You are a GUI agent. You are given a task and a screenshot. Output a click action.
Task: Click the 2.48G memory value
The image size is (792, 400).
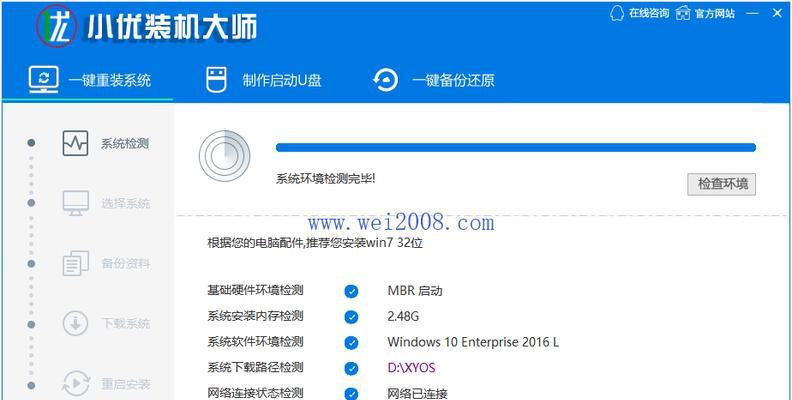coord(403,317)
